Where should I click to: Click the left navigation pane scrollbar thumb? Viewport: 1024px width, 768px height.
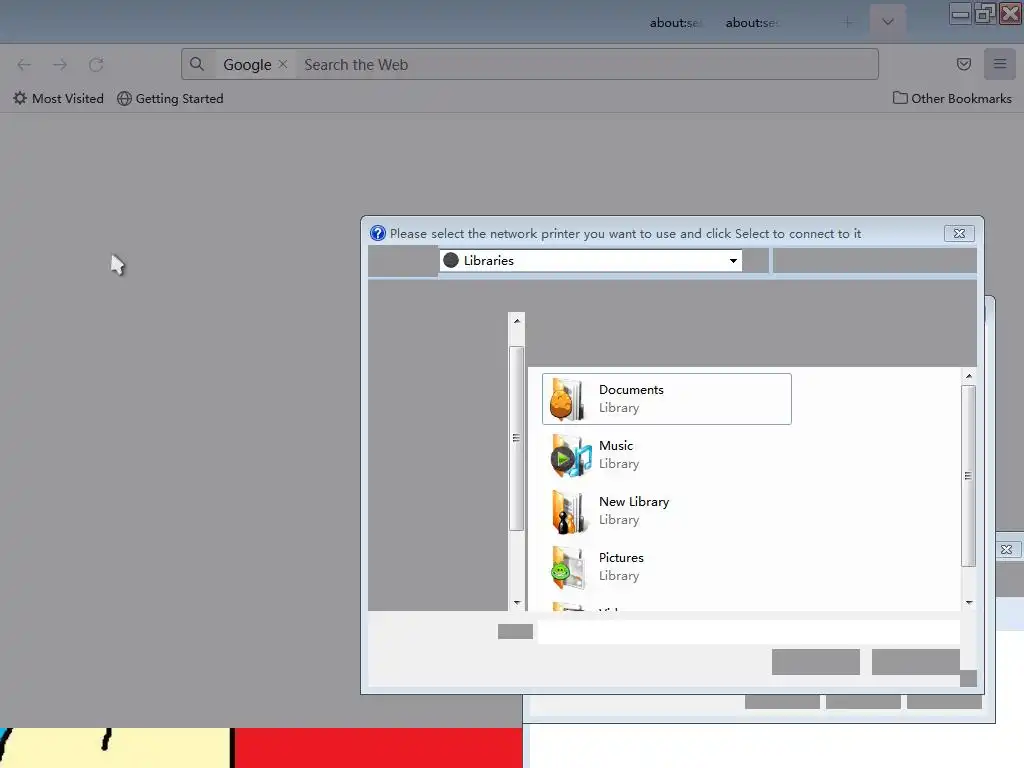517,438
